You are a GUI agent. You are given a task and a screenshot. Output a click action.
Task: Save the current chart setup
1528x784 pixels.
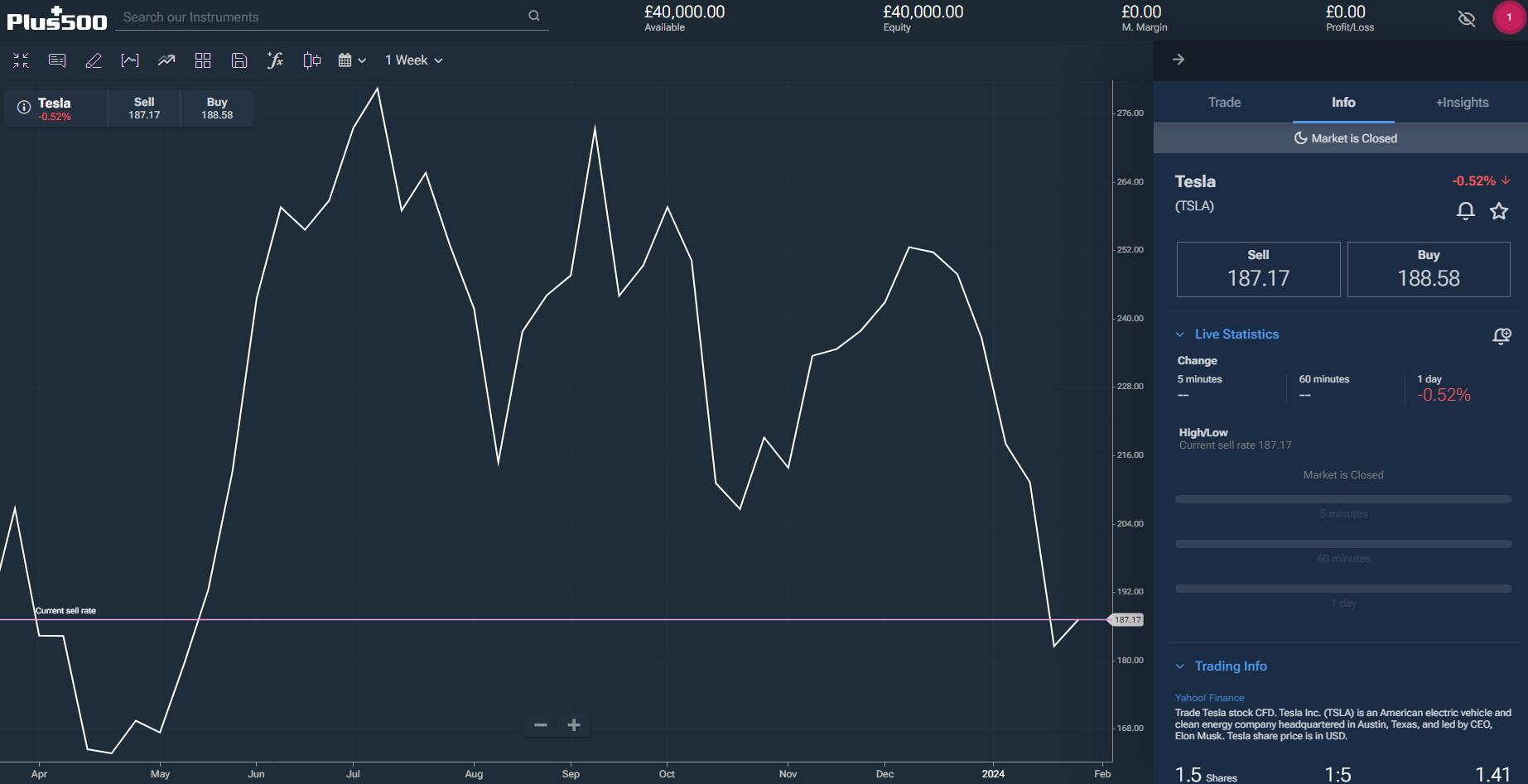pos(239,60)
